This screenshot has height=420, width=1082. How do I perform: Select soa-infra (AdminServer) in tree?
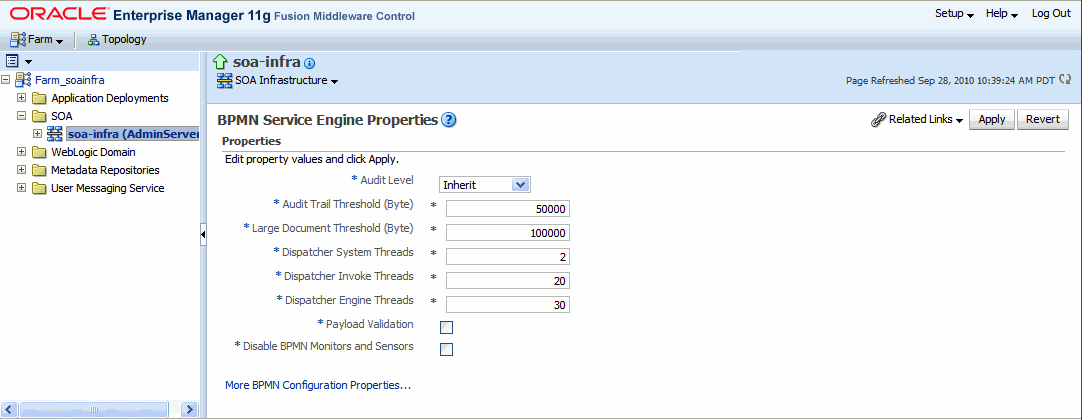133,134
